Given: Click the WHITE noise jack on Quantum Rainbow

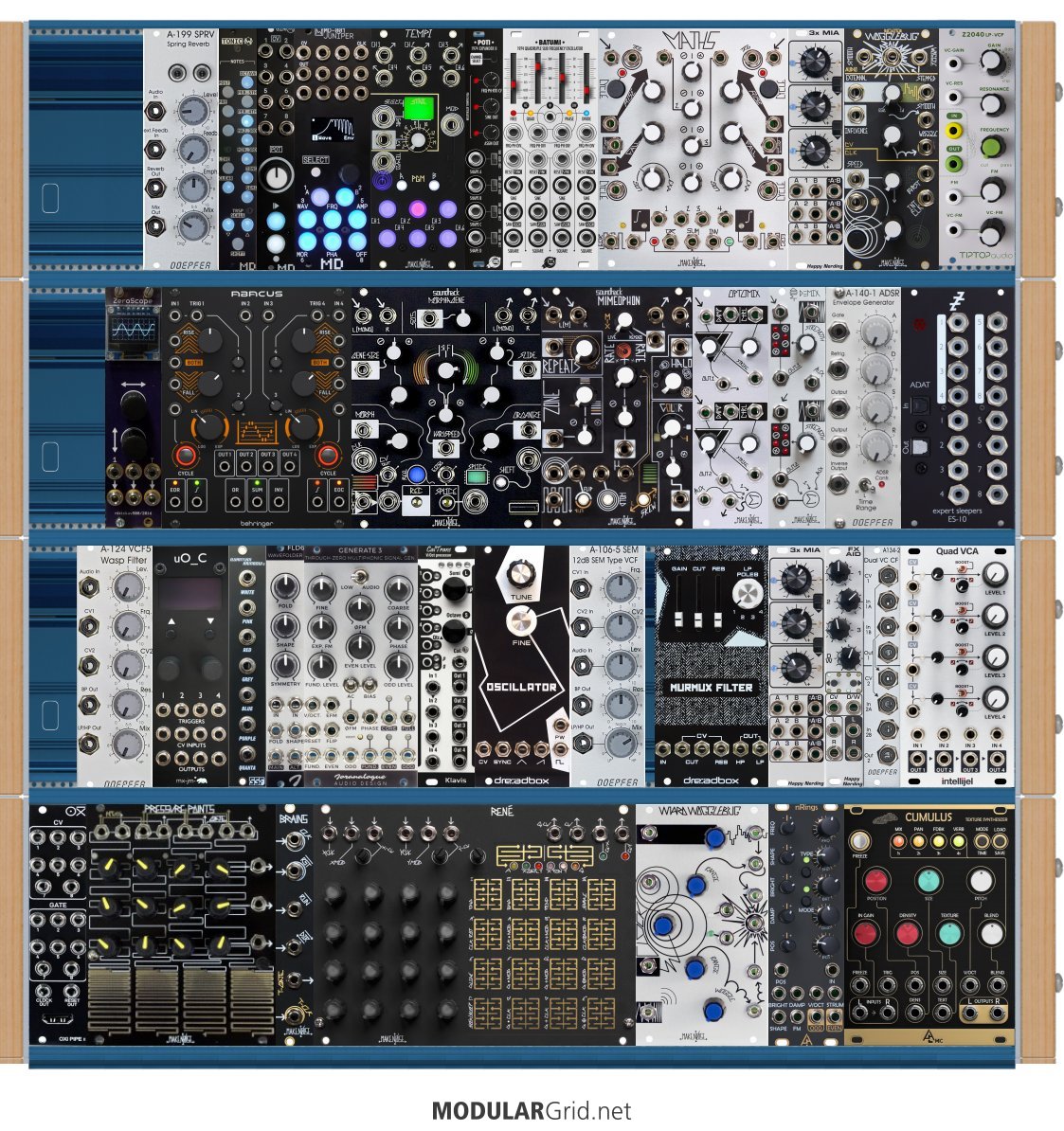Looking at the screenshot, I should coord(247,578).
